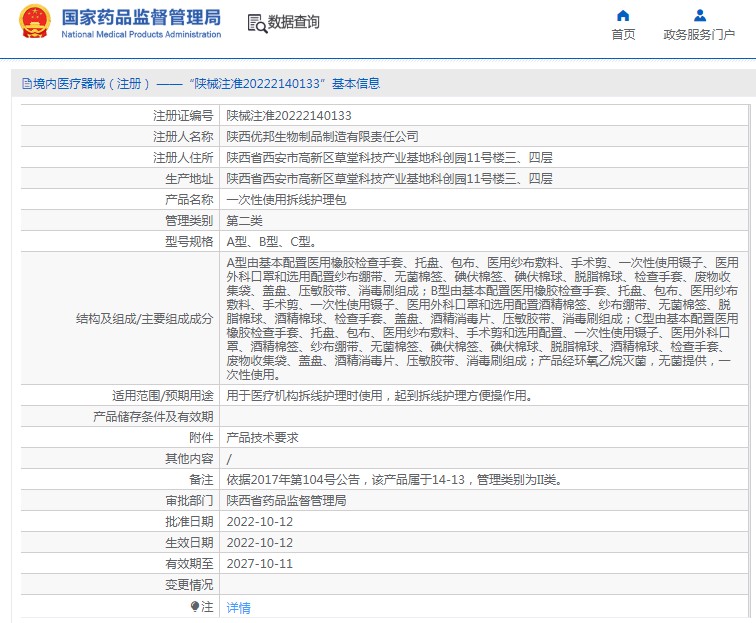Click the 生产地址 address value
The width and height of the screenshot is (756, 623).
(x=389, y=179)
